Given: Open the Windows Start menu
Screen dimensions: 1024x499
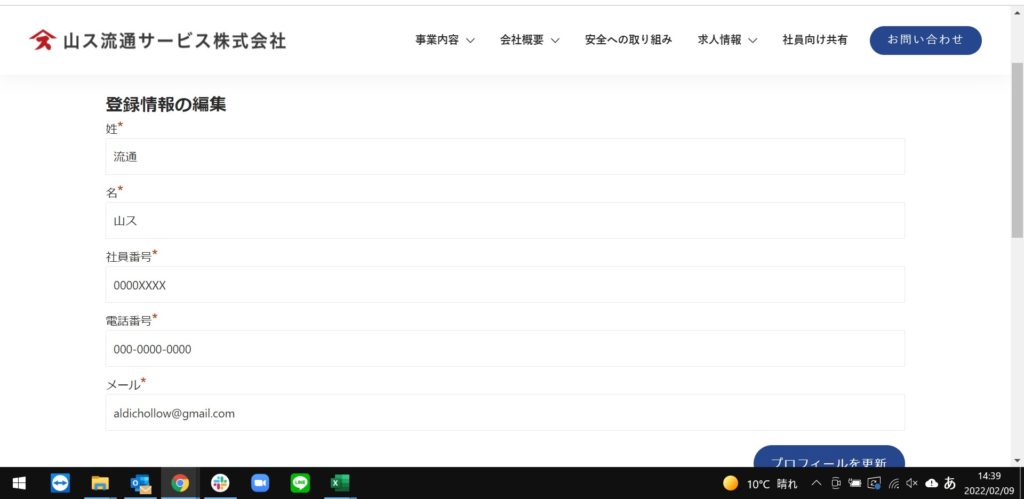Looking at the screenshot, I should click(19, 483).
